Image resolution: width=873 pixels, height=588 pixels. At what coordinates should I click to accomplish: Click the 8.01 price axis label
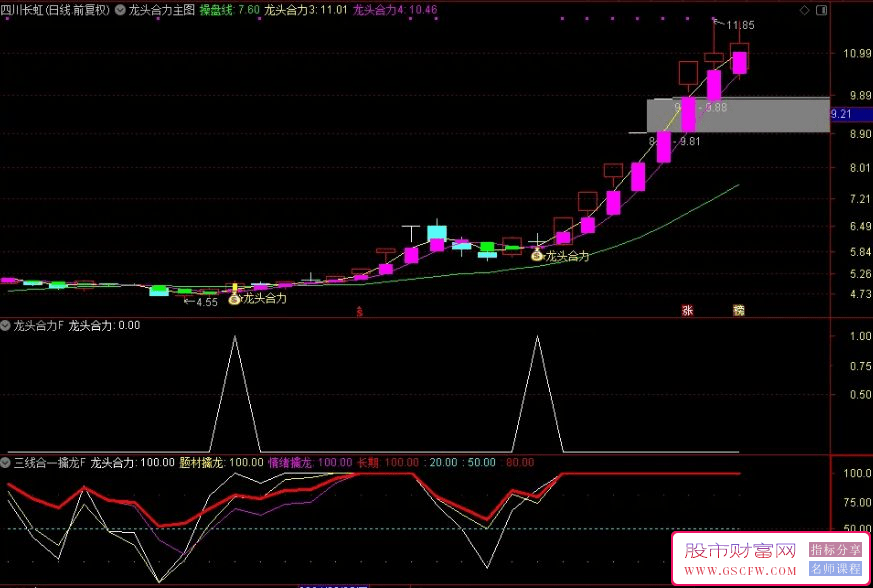coord(860,168)
